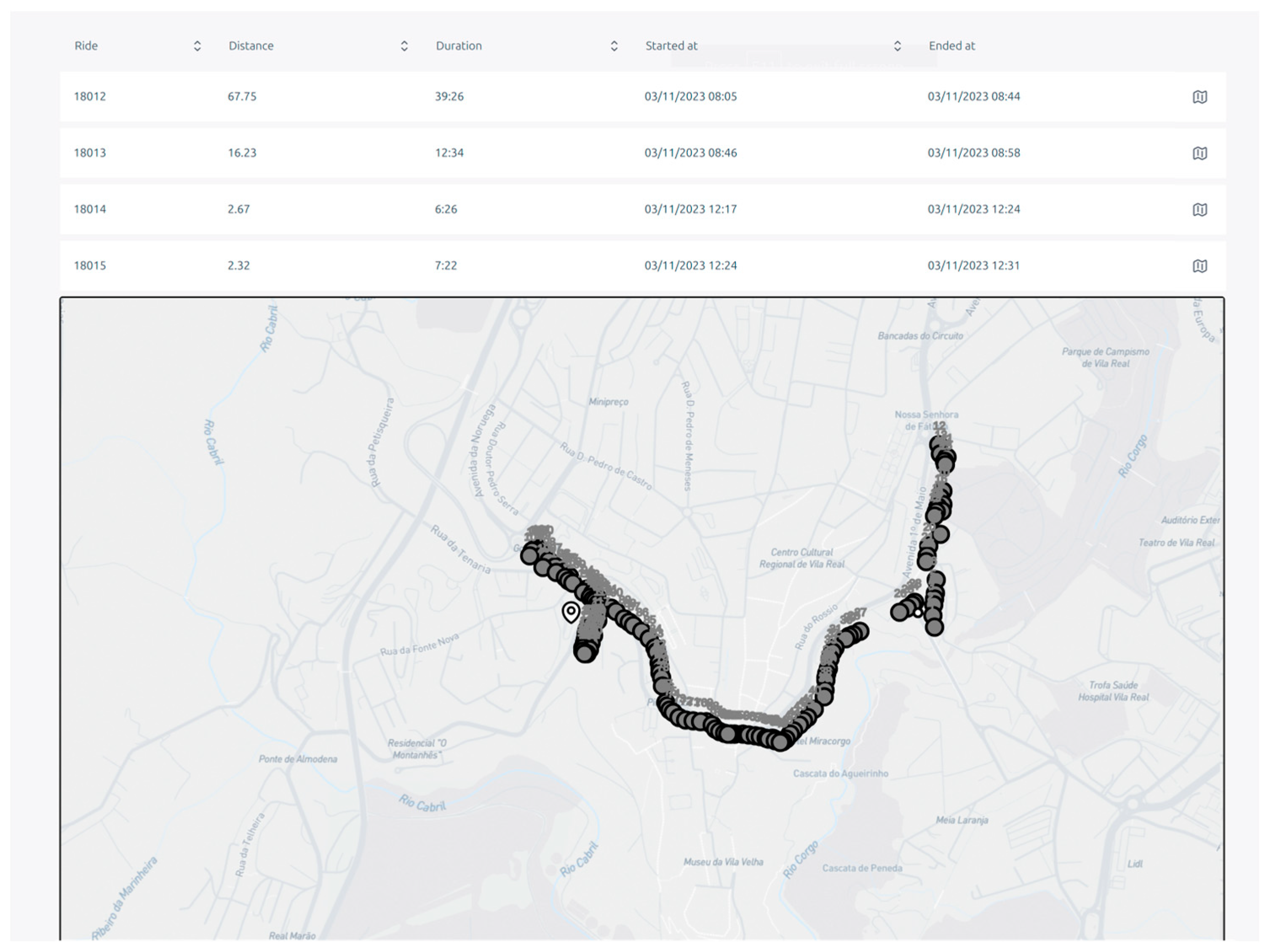The image size is (1269, 952).
Task: Sort table by Started at arrows
Action: click(x=897, y=46)
